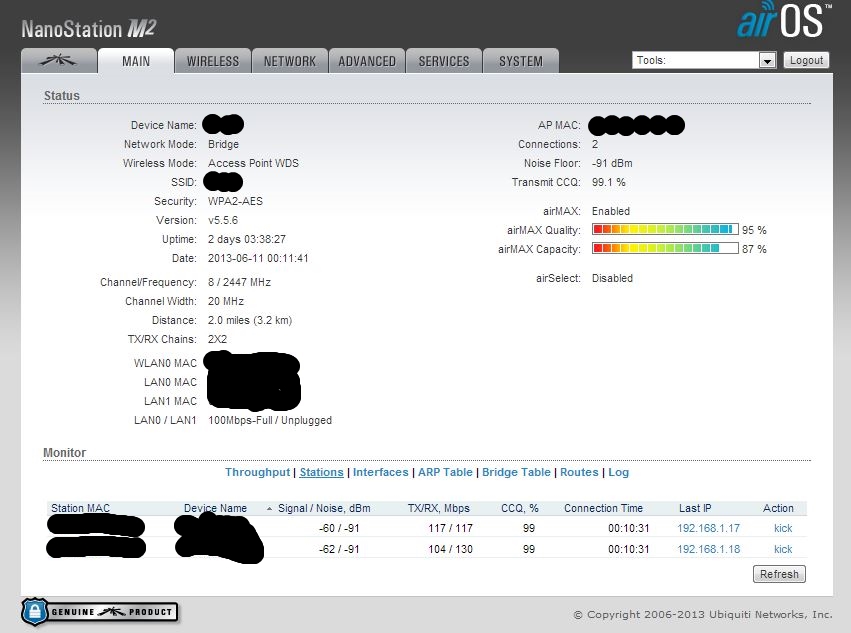Sort by CCQ, % column
This screenshot has width=851, height=633.
pyautogui.click(x=519, y=508)
